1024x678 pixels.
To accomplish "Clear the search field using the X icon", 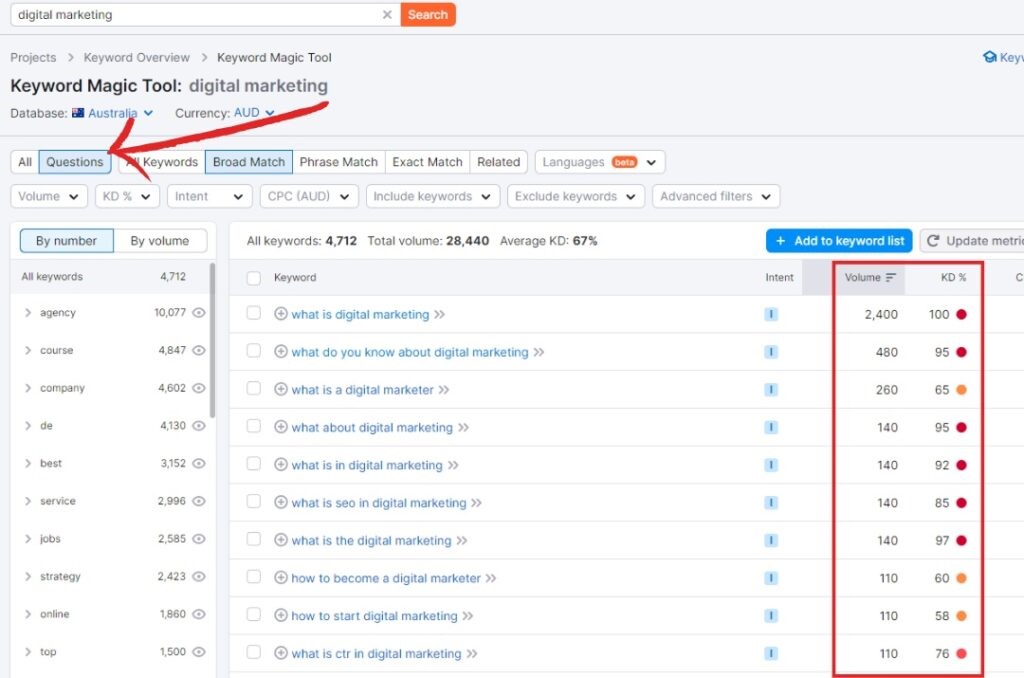I will 387,14.
